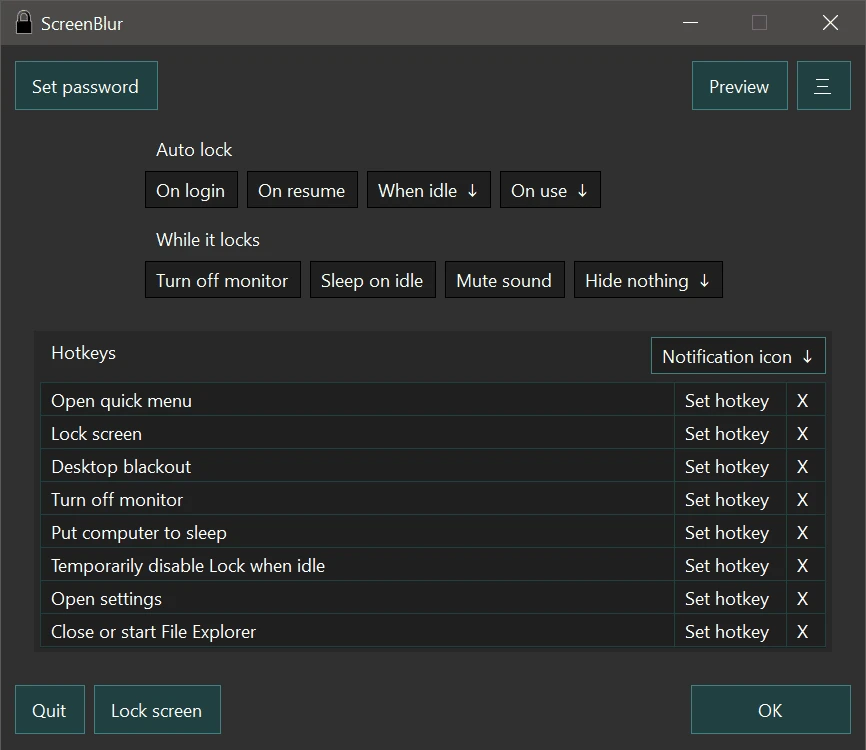Set hotkey for Lock screen row
Image resolution: width=866 pixels, height=750 pixels.
730,434
